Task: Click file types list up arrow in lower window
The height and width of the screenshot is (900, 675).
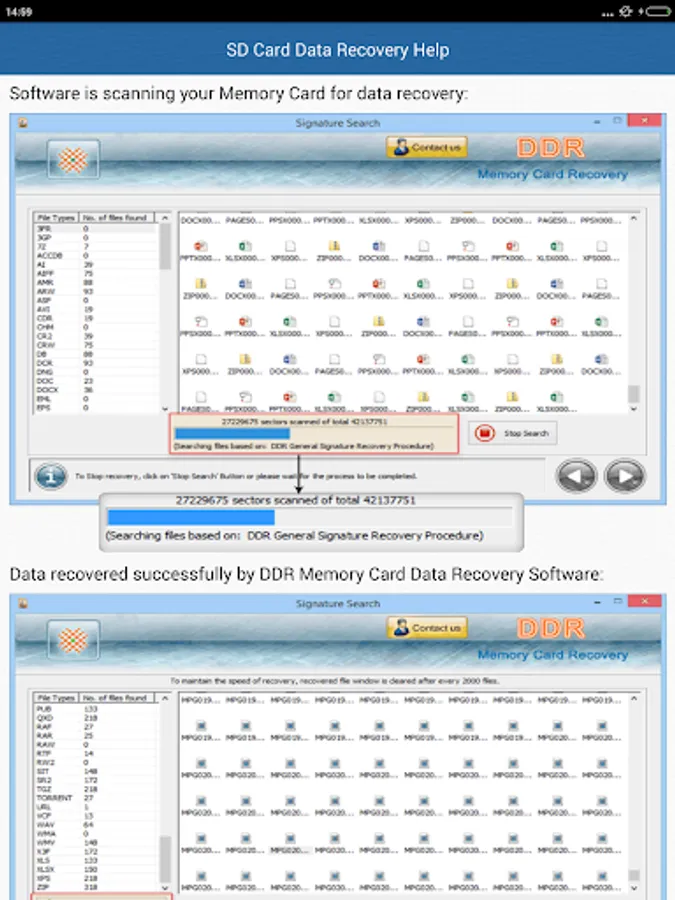Action: coord(165,699)
